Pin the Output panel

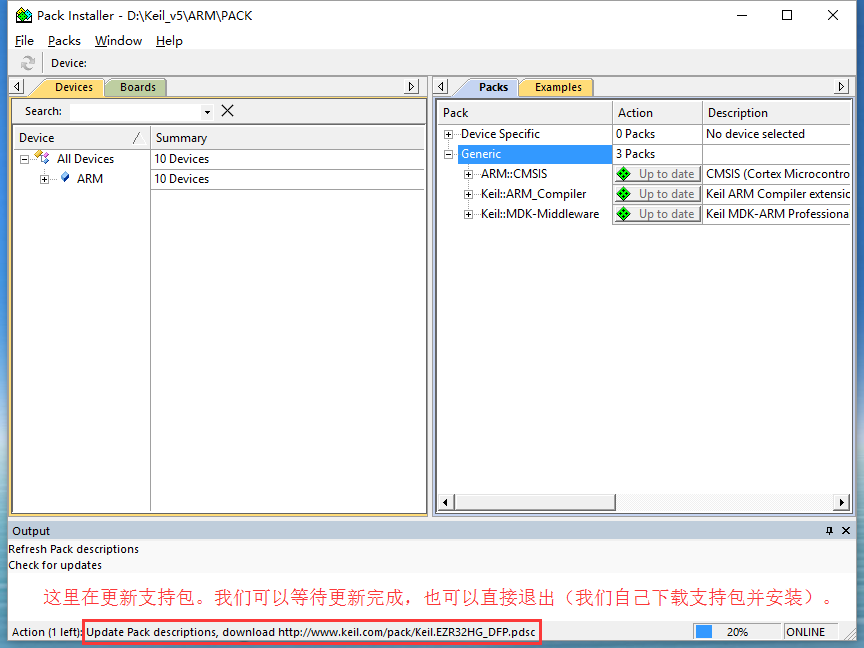829,531
